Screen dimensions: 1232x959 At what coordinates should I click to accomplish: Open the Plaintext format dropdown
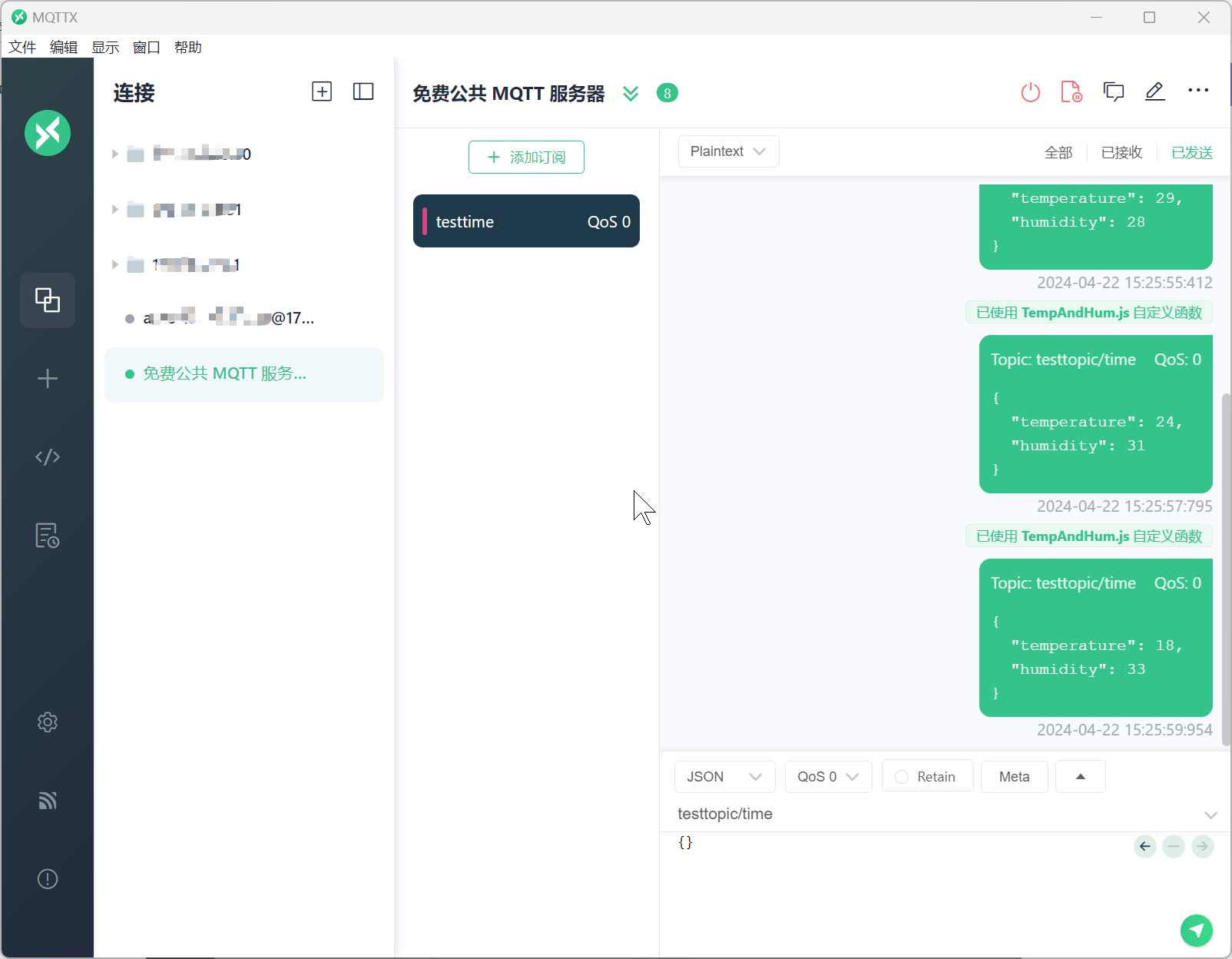729,151
